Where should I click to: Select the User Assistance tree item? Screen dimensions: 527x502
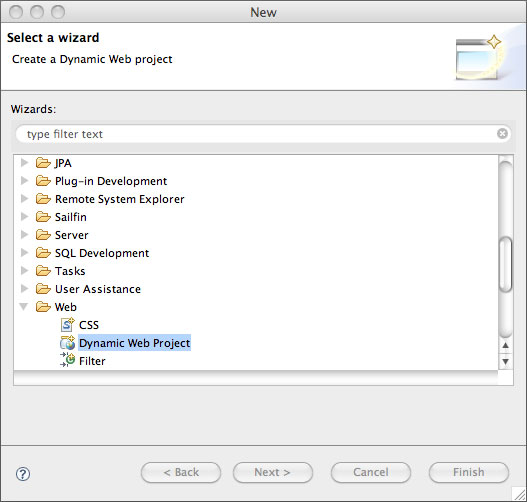point(98,289)
